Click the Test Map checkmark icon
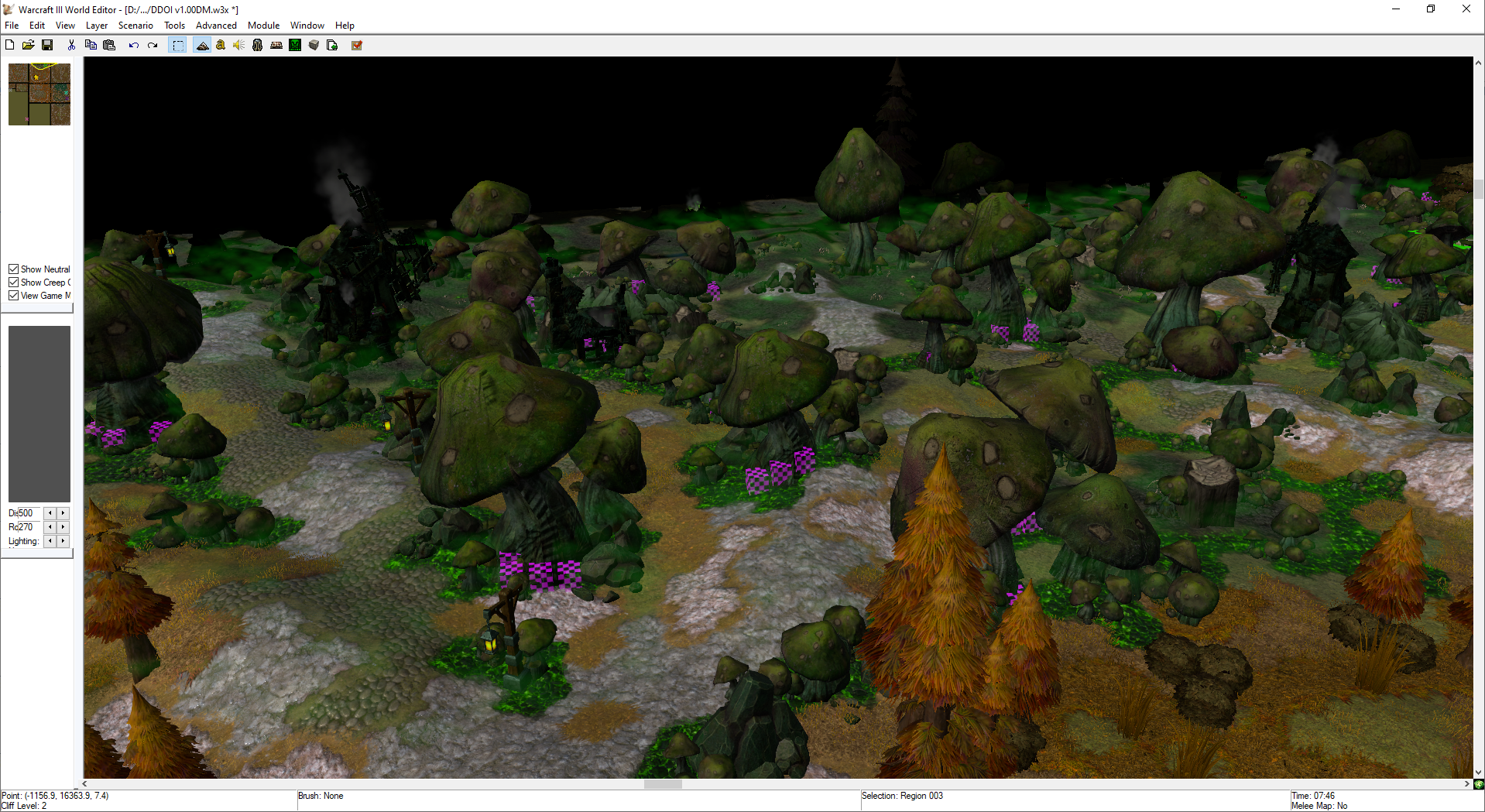This screenshot has height=812, width=1485. click(357, 45)
